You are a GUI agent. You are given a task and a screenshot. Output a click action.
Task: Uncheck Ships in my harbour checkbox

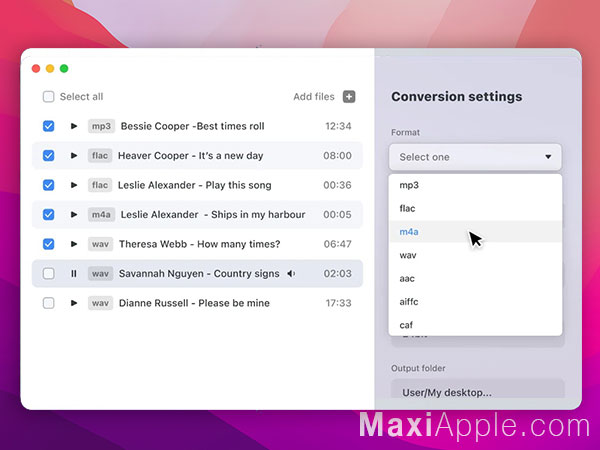click(x=49, y=214)
